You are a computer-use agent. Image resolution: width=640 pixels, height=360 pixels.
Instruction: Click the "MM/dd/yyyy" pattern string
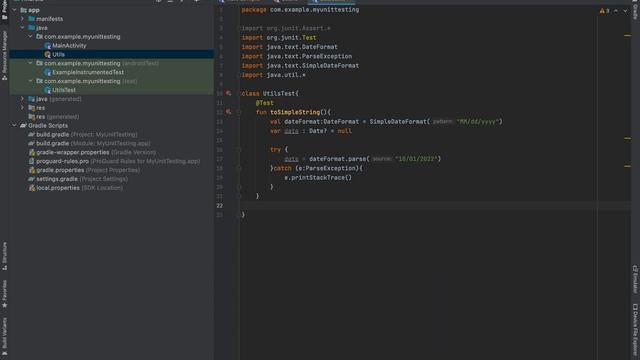coord(478,122)
